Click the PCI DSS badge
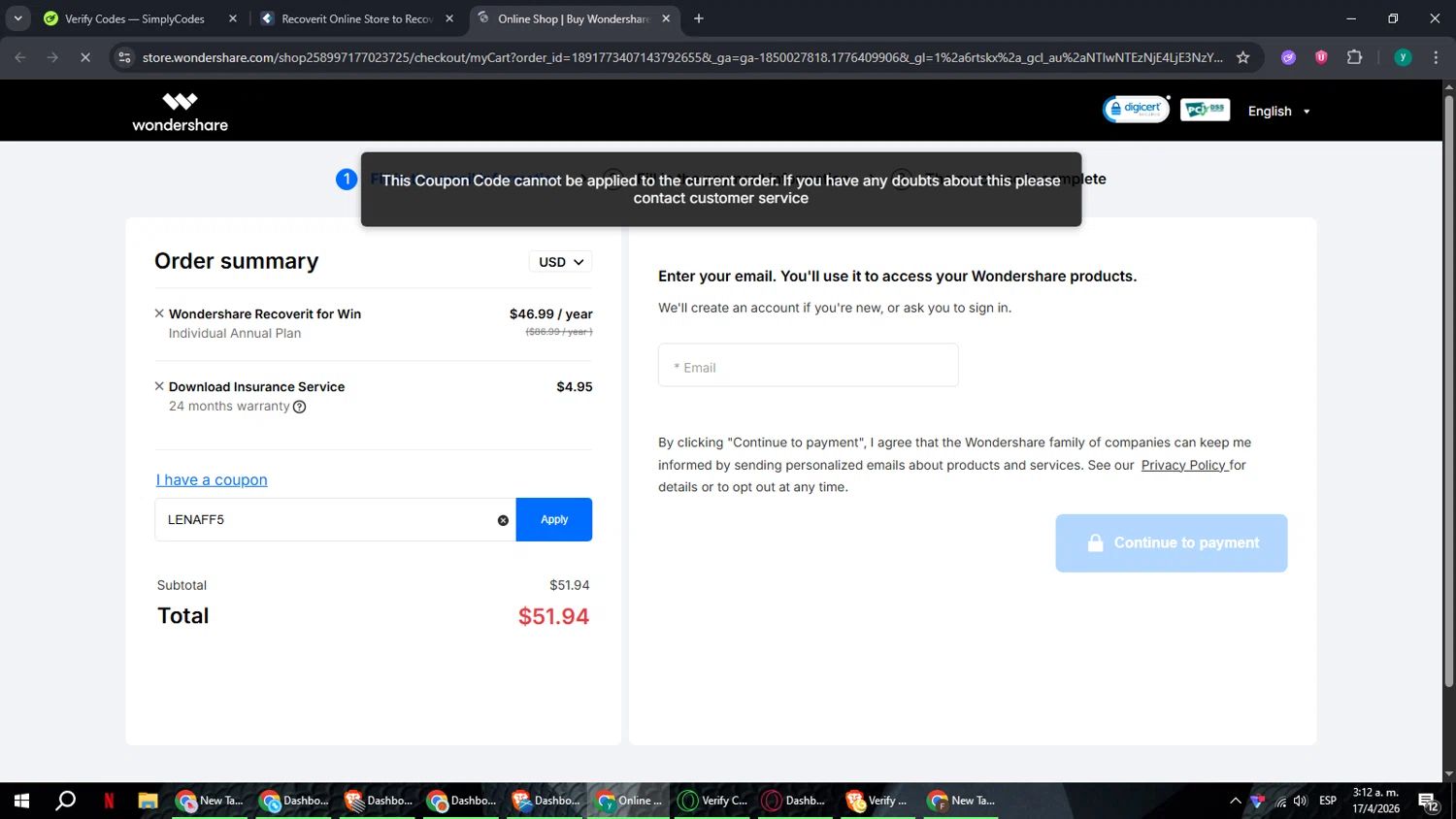This screenshot has width=1456, height=819. click(1206, 110)
